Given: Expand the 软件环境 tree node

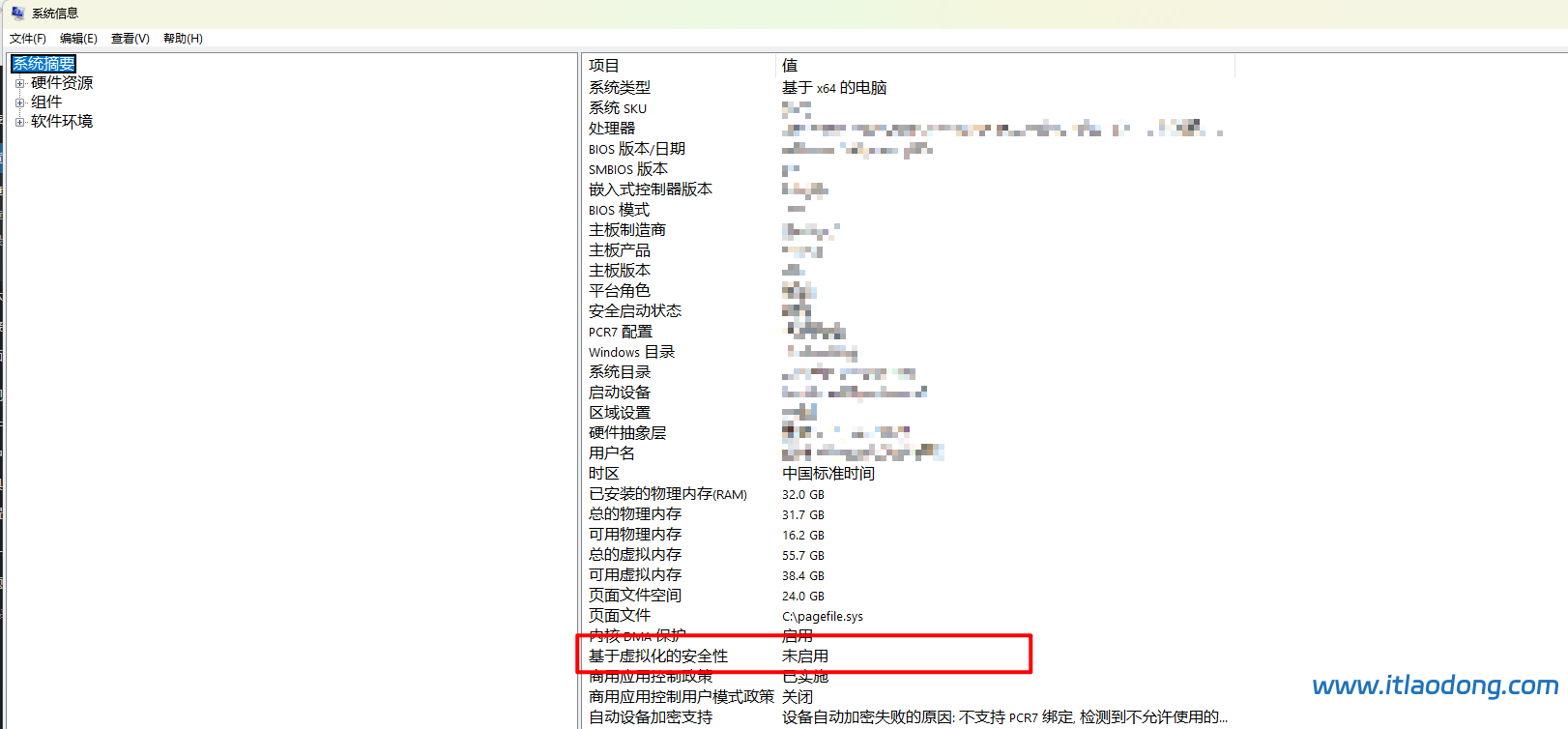Looking at the screenshot, I should [x=19, y=122].
